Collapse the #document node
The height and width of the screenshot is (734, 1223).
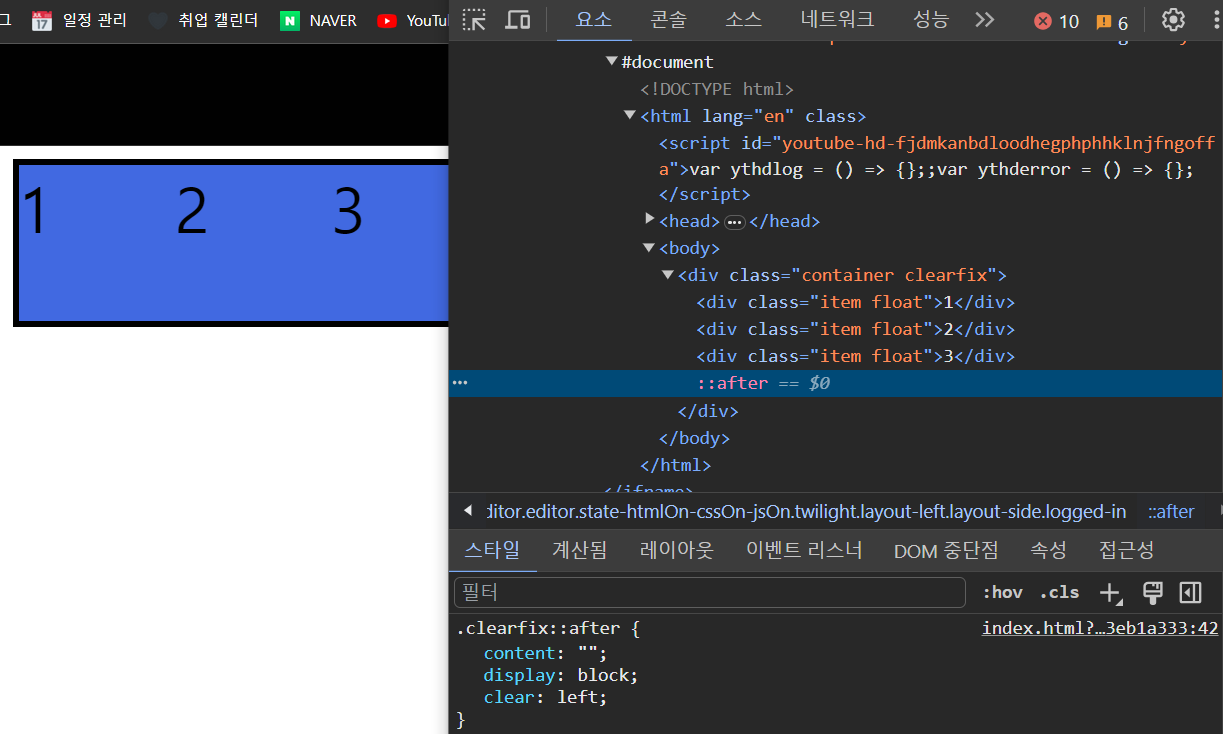coord(611,62)
